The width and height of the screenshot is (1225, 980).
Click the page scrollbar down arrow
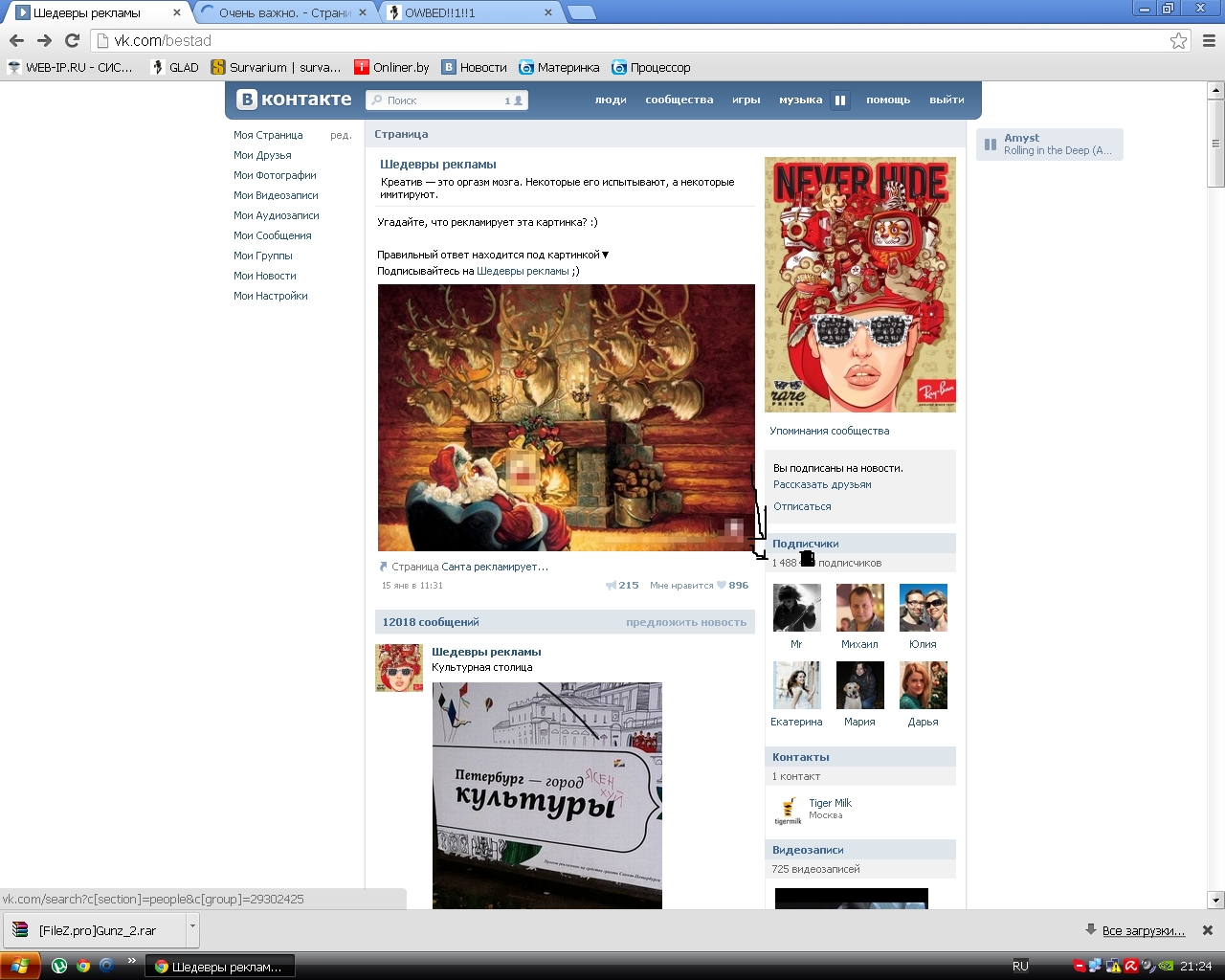click(x=1215, y=900)
